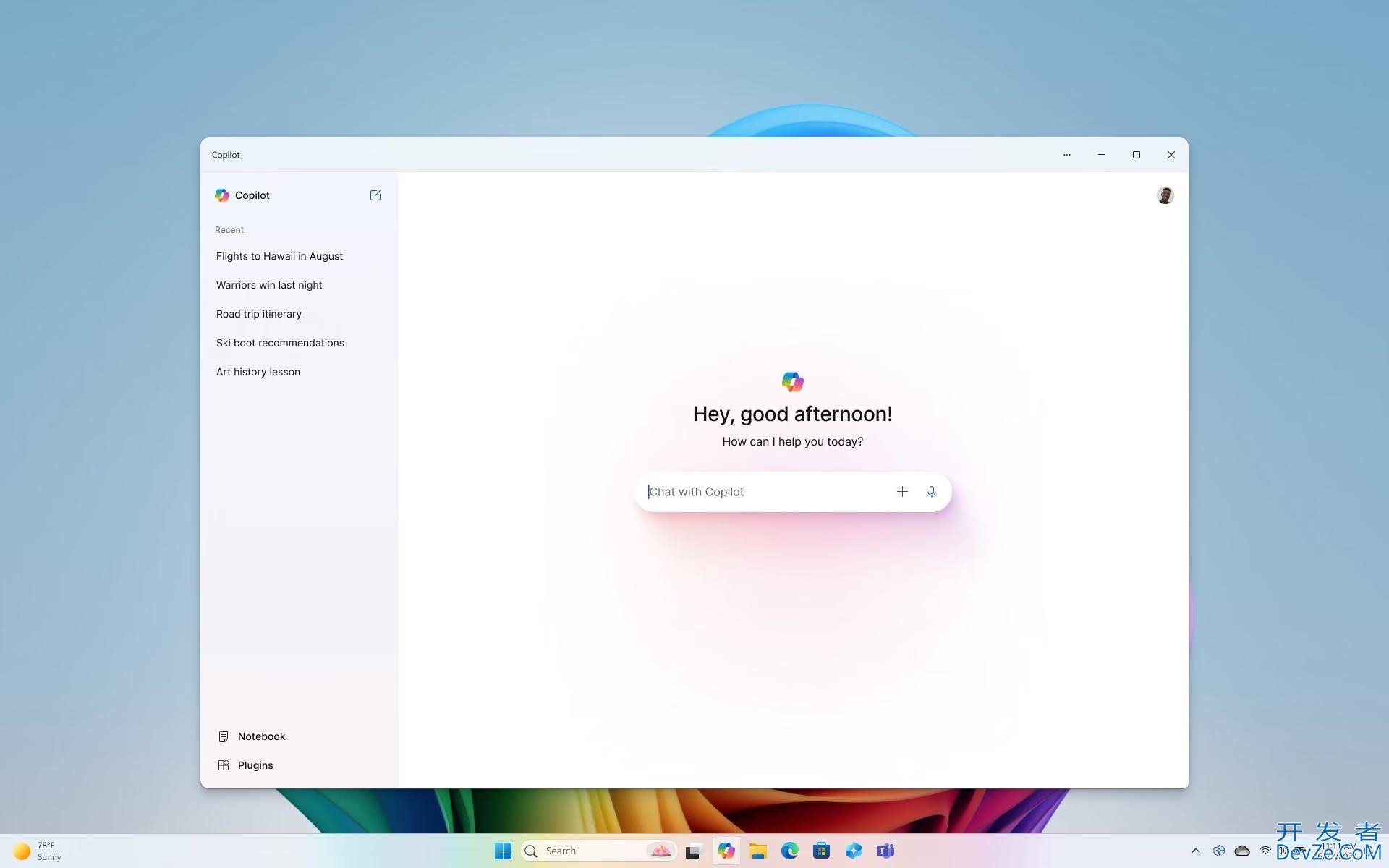1389x868 pixels.
Task: Click the lotus search highlight icon
Action: [660, 851]
